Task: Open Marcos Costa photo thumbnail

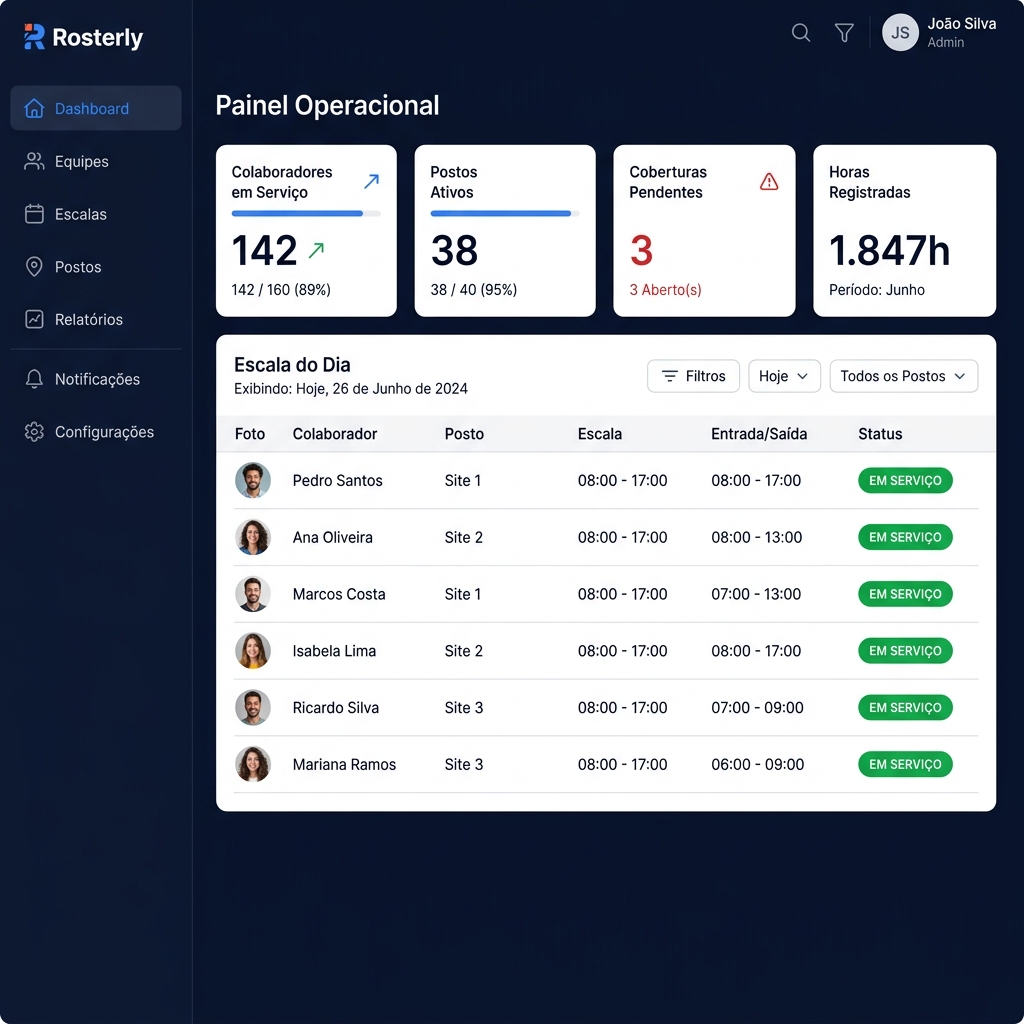Action: pos(253,594)
